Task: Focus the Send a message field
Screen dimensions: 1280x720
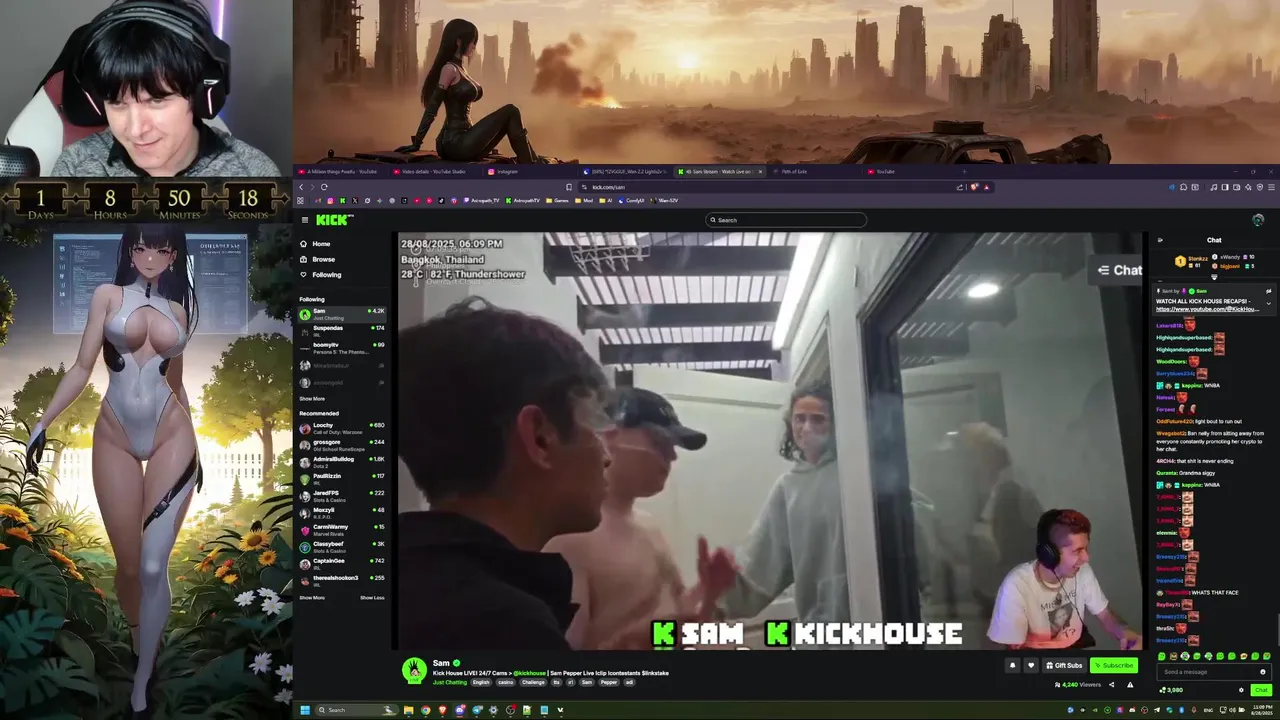Action: coord(1214,672)
